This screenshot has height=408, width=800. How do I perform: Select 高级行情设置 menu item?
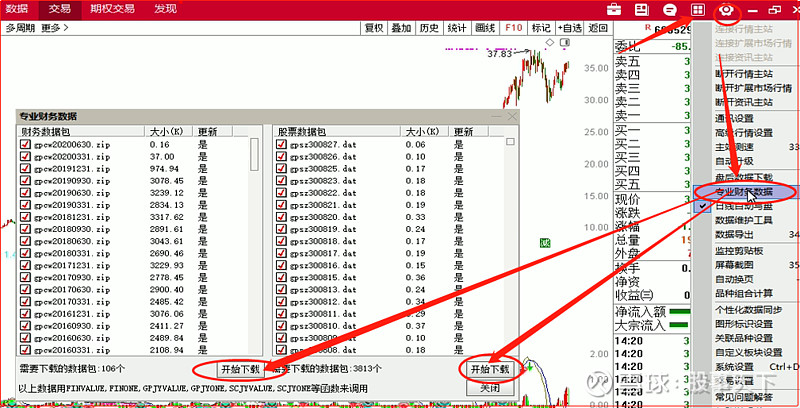coord(744,133)
